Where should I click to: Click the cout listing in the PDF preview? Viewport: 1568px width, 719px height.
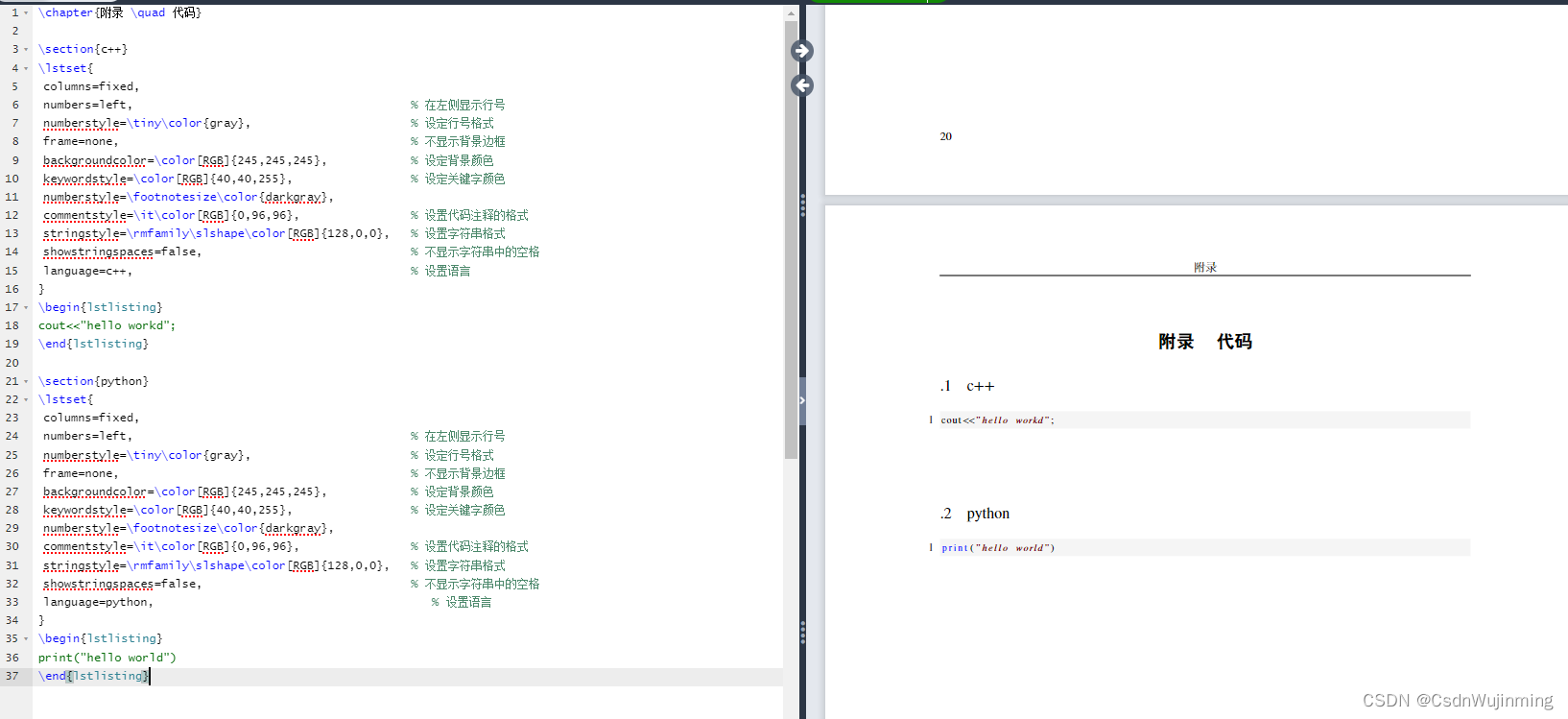(x=1204, y=419)
